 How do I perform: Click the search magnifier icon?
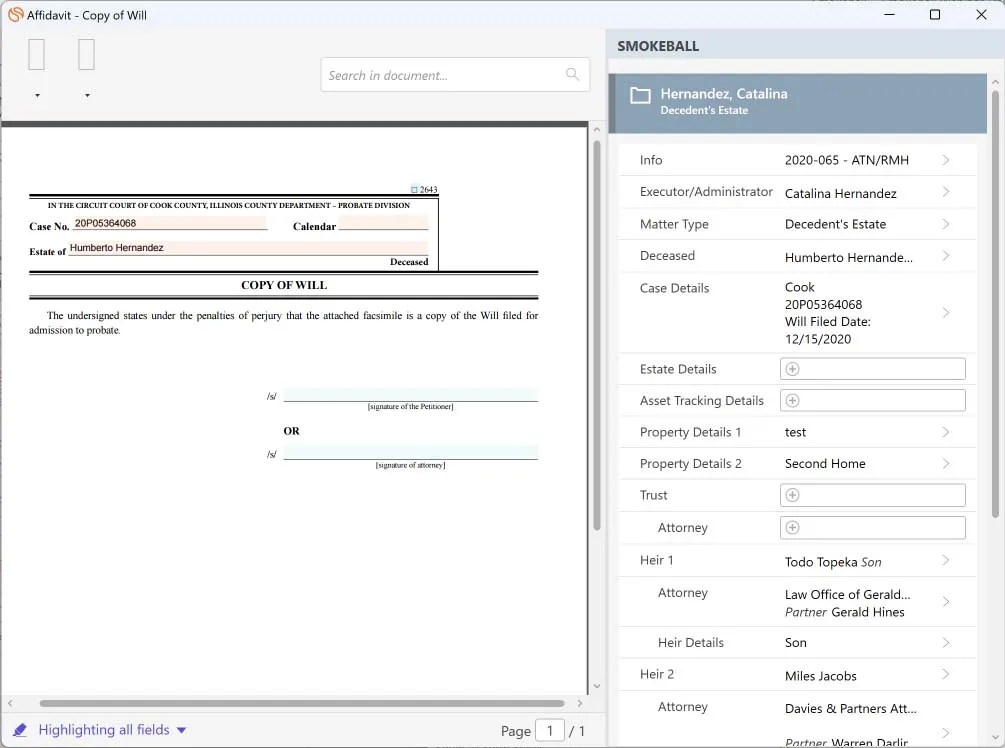[572, 74]
